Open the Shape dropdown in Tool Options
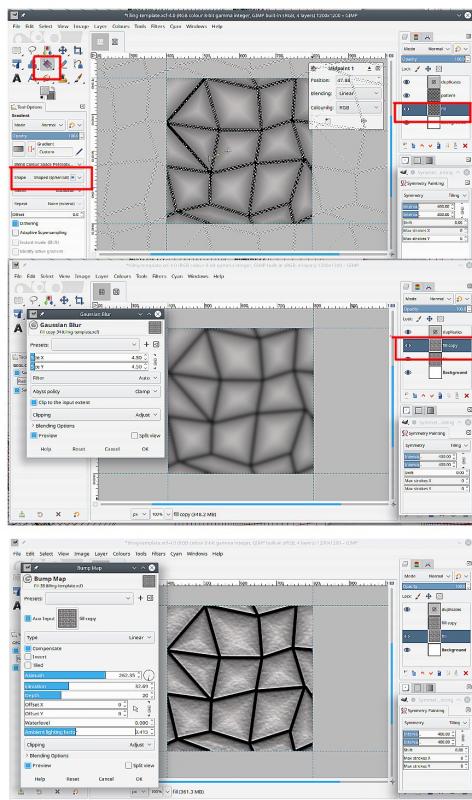Image resolution: width=472 pixels, height=800 pixels. pyautogui.click(x=47, y=177)
